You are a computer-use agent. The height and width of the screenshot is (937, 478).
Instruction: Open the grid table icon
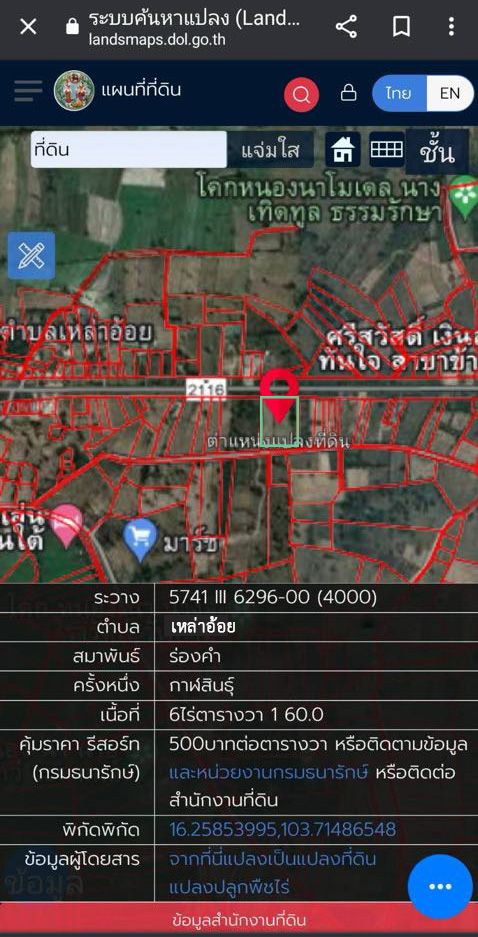click(386, 149)
